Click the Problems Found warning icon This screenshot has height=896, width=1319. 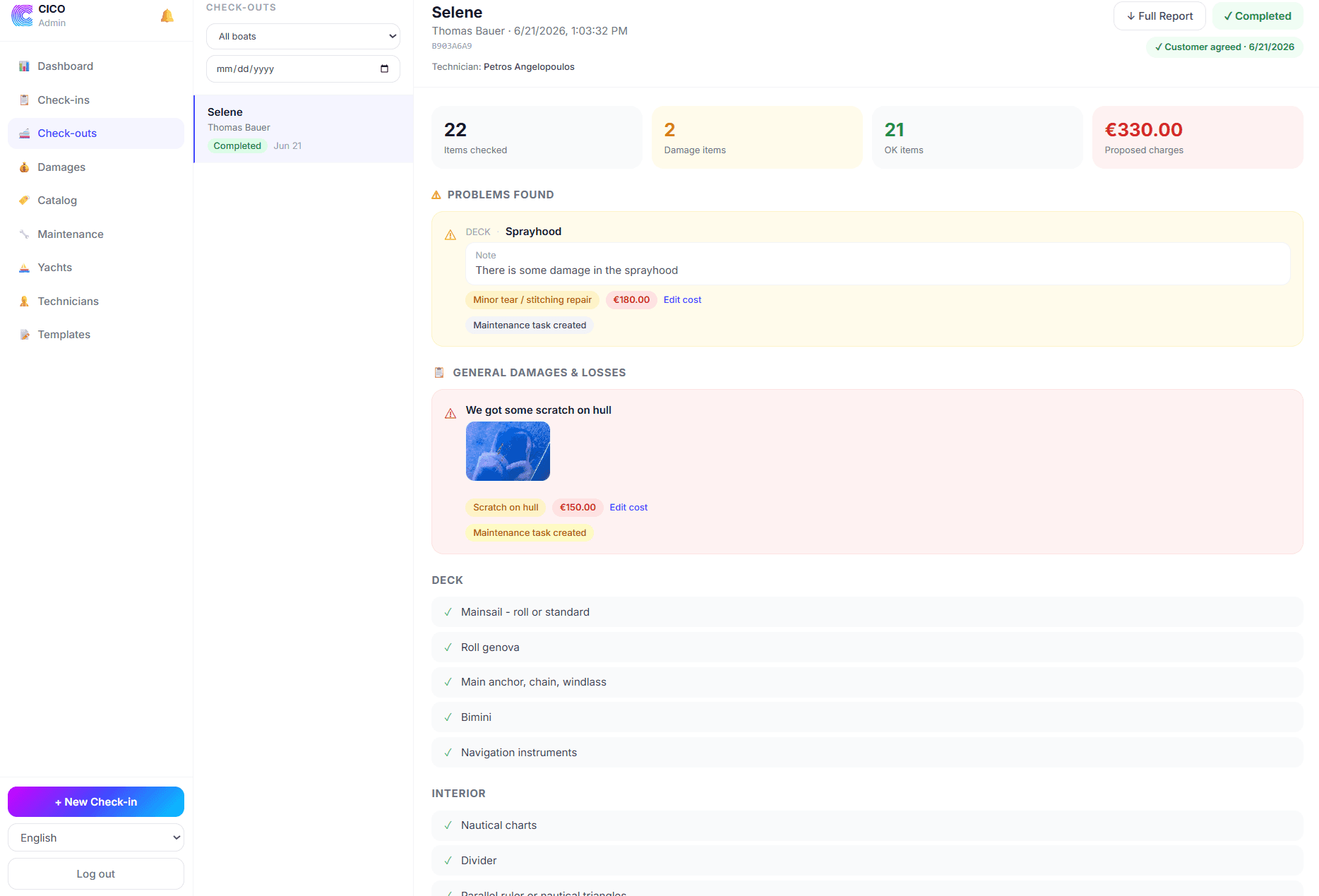tap(436, 195)
